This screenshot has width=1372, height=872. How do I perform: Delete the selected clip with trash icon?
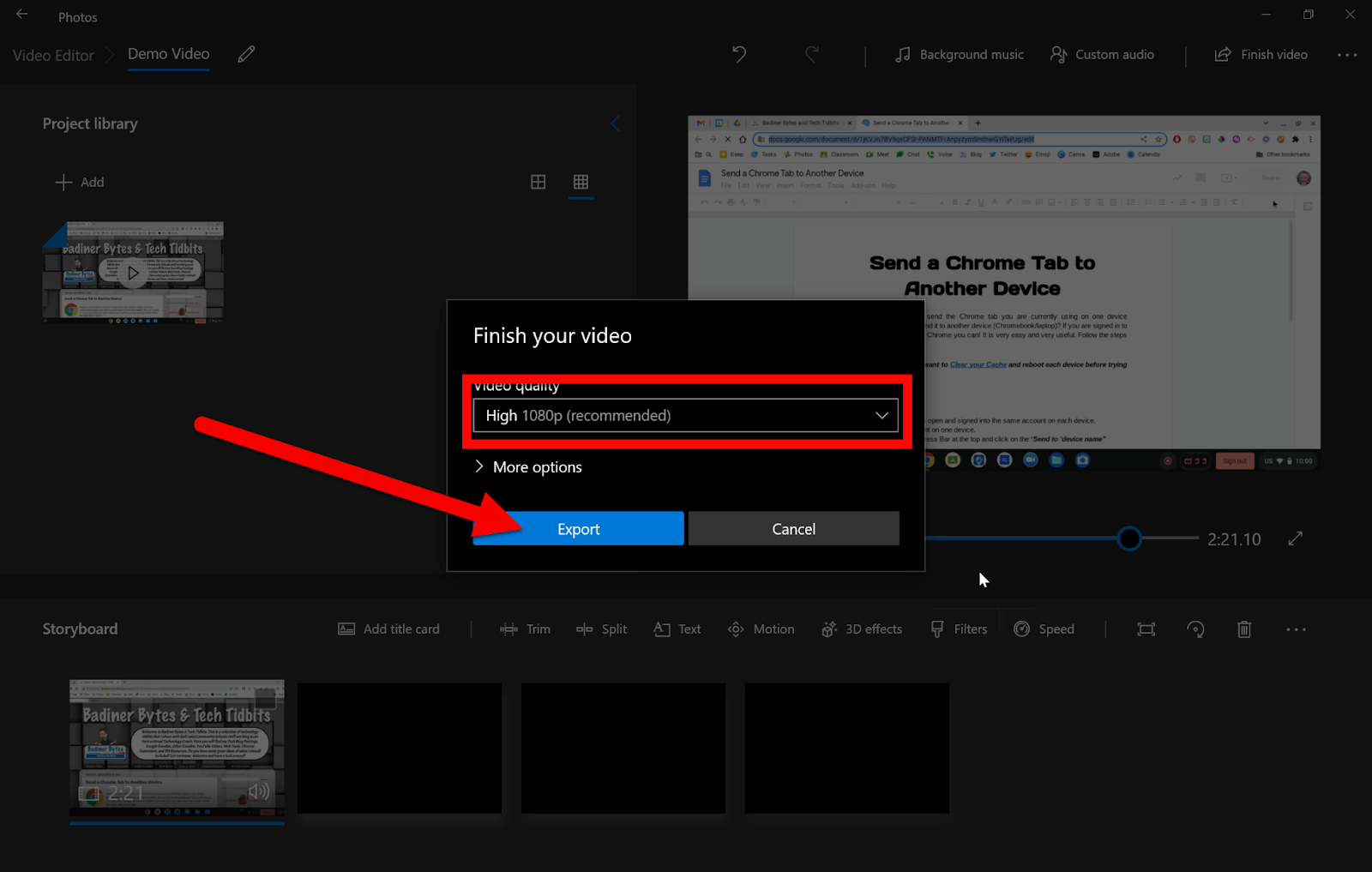[1244, 629]
